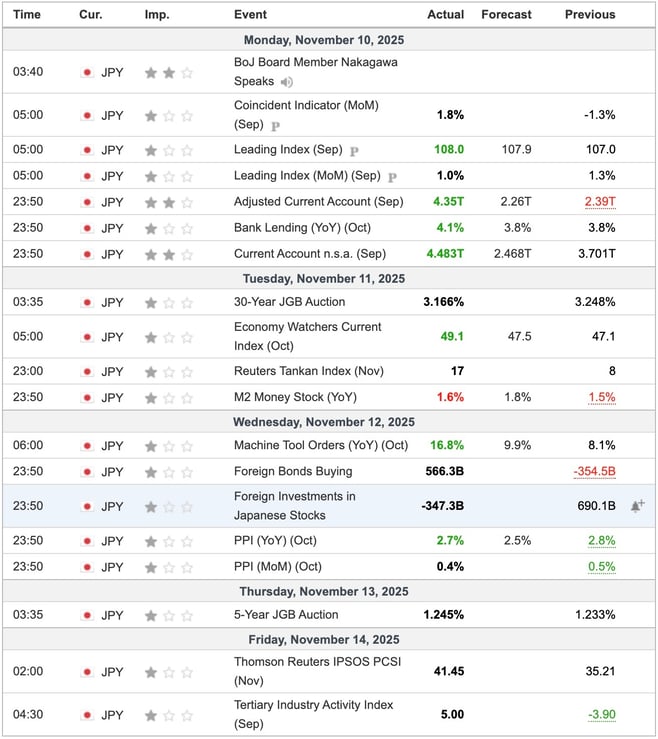Click the Japan flag in the 30-Year JGB Auction row

(87, 302)
